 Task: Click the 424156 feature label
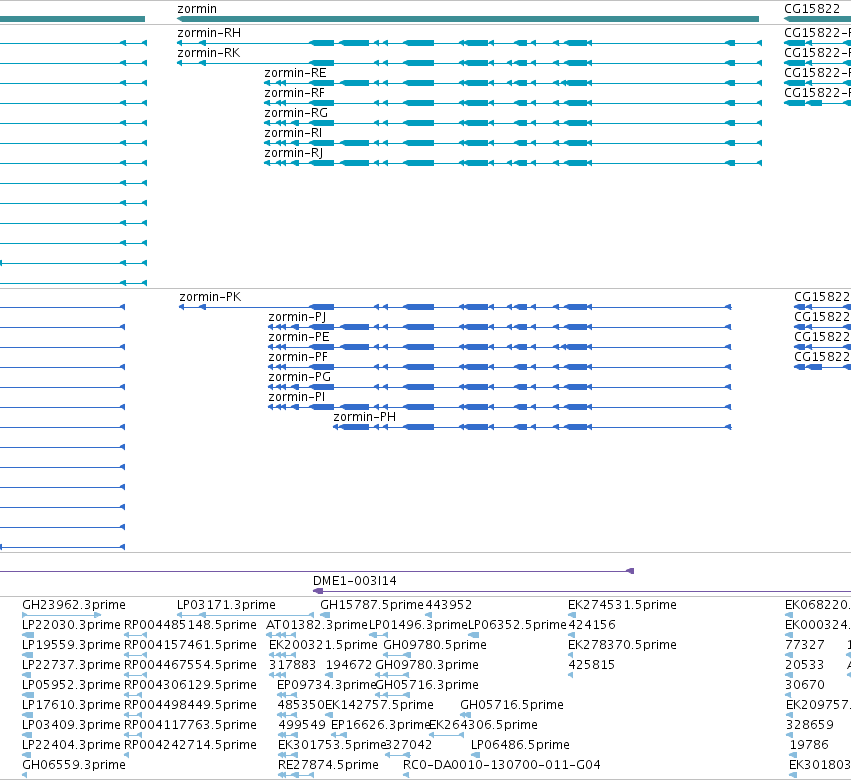point(592,625)
